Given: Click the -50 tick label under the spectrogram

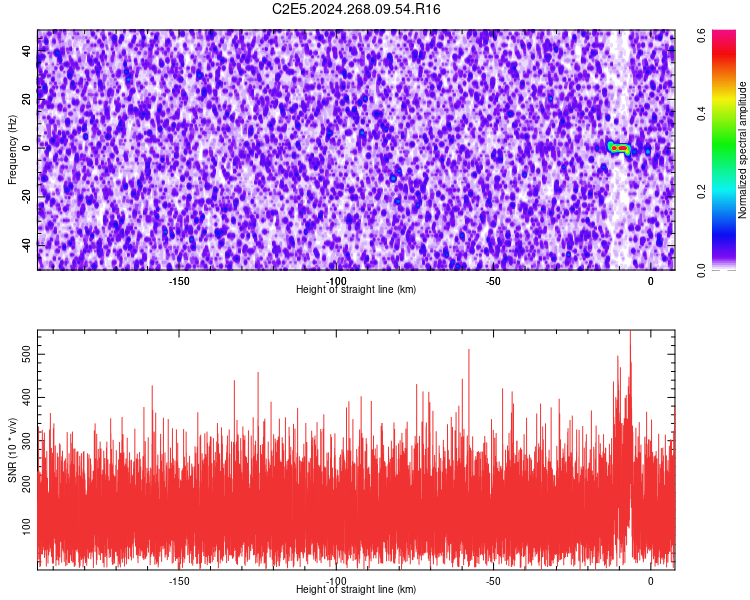Looking at the screenshot, I should pyautogui.click(x=493, y=281).
